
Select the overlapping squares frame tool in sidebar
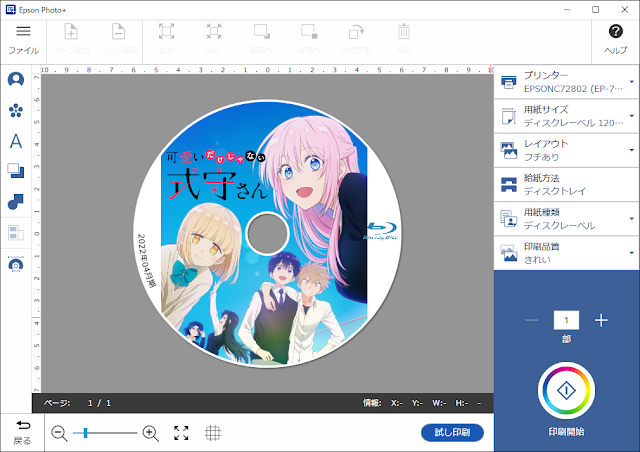[16, 171]
